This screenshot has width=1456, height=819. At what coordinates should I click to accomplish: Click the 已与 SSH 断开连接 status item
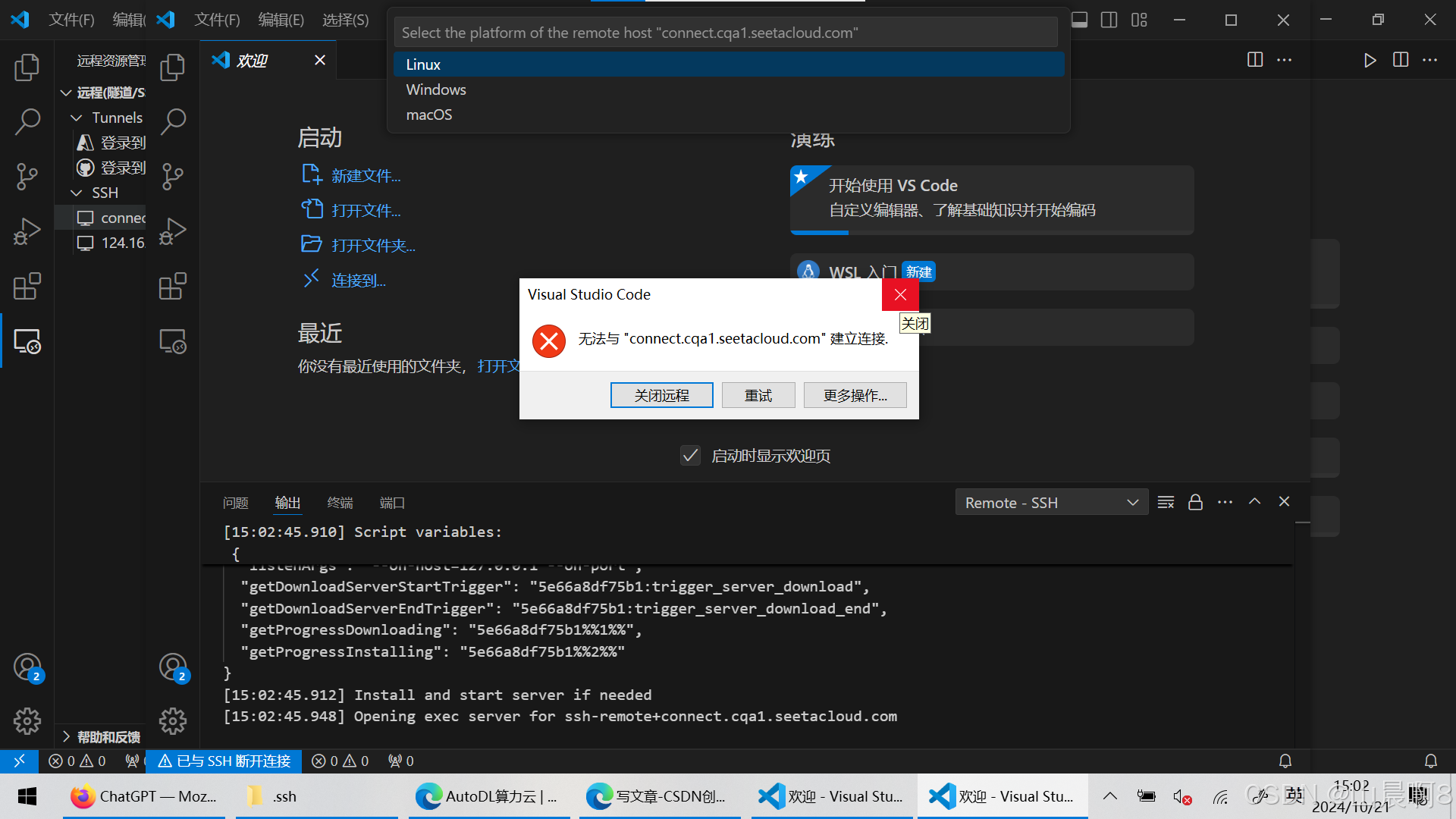point(224,761)
